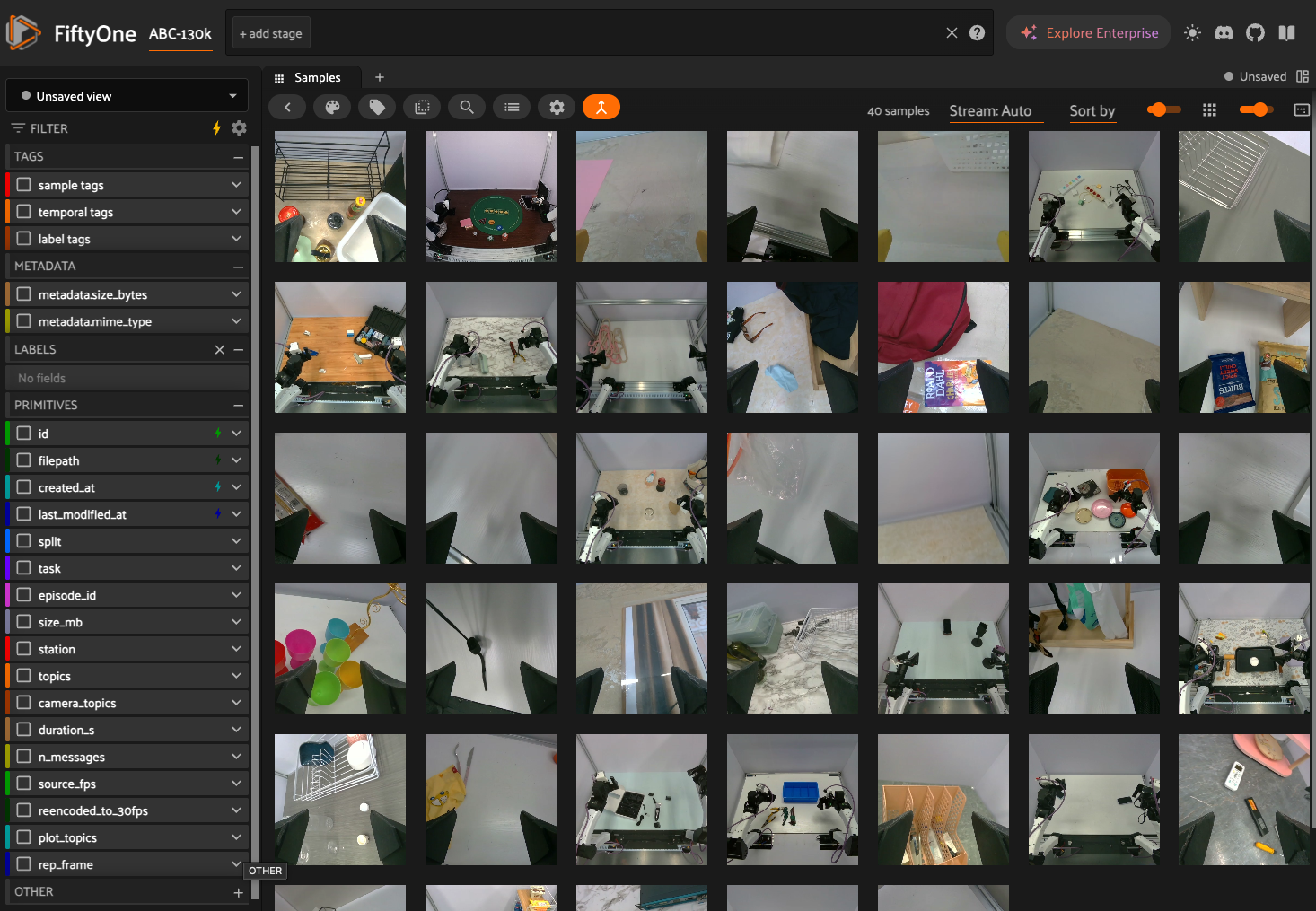
Task: Click the sidebar vertical scrollbar
Action: 255,521
